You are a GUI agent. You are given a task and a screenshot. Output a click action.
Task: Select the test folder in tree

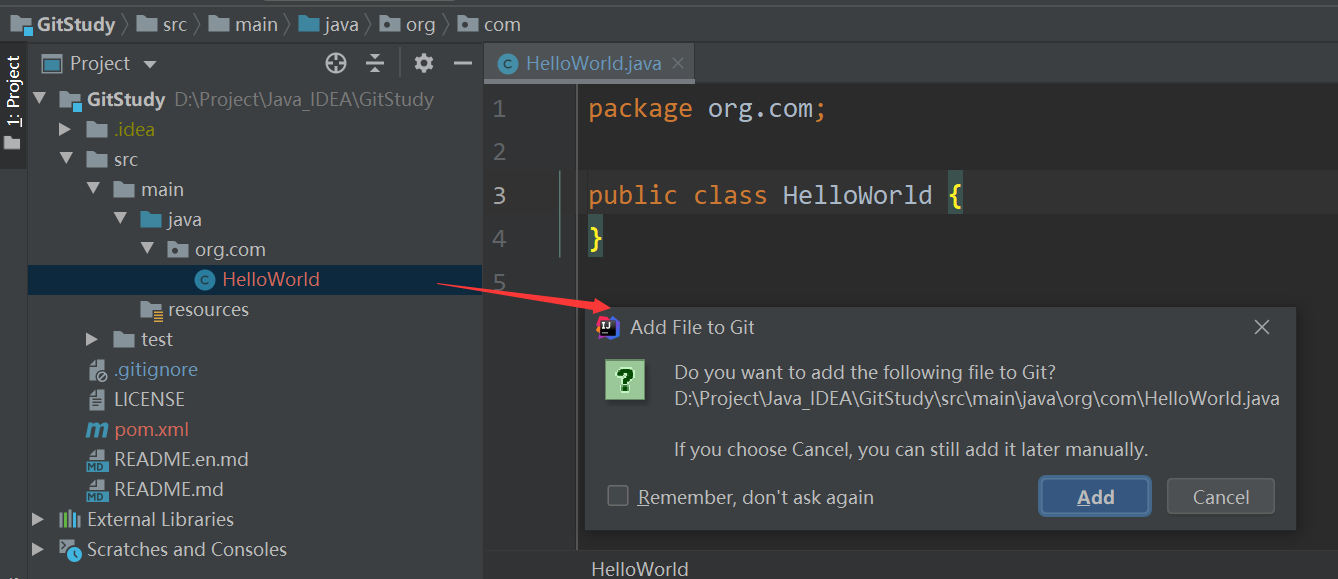point(157,339)
